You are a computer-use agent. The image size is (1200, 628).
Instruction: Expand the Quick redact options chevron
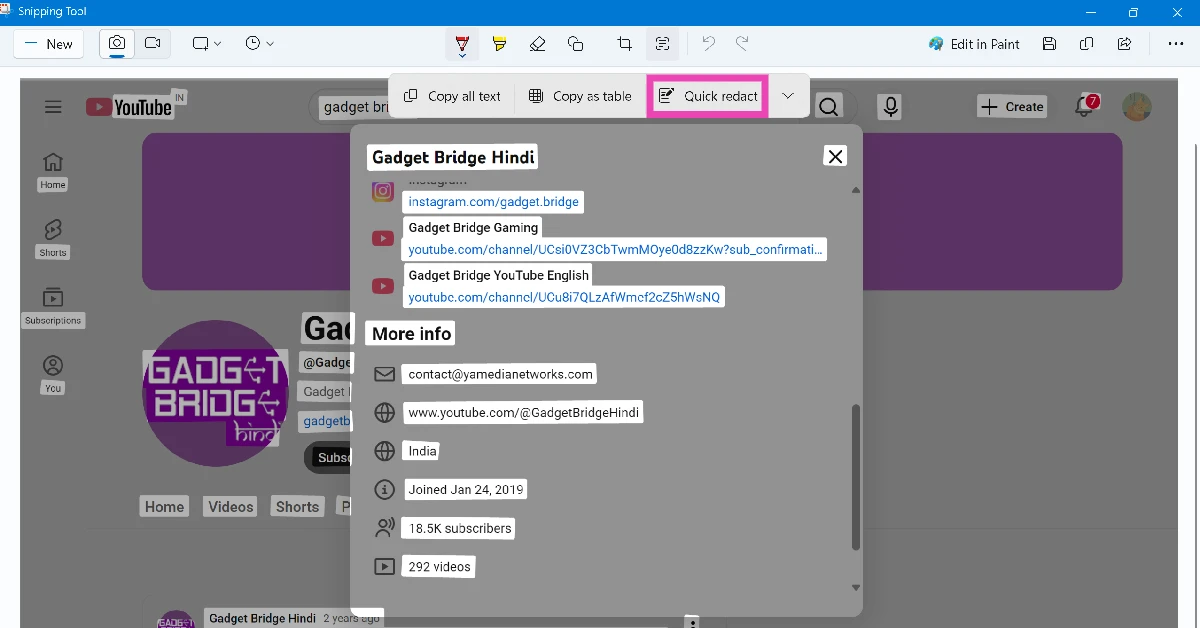789,95
